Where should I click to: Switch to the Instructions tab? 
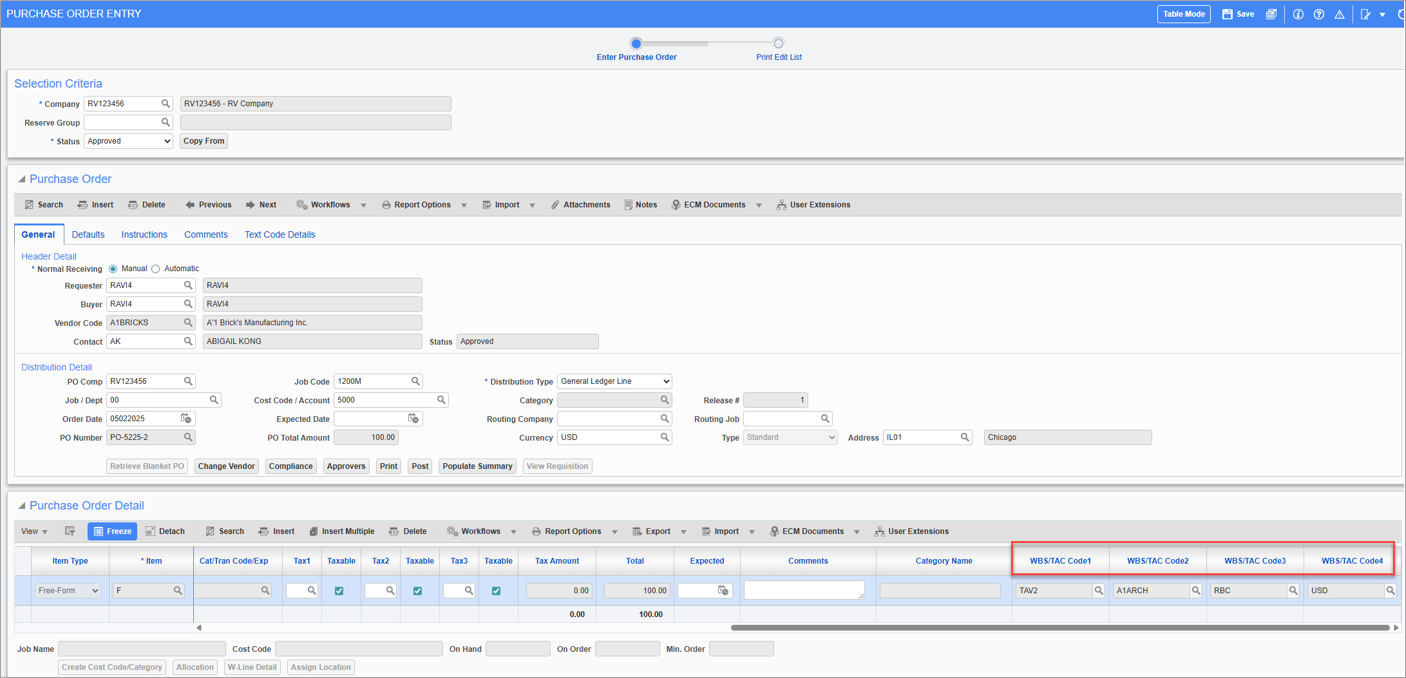[144, 235]
